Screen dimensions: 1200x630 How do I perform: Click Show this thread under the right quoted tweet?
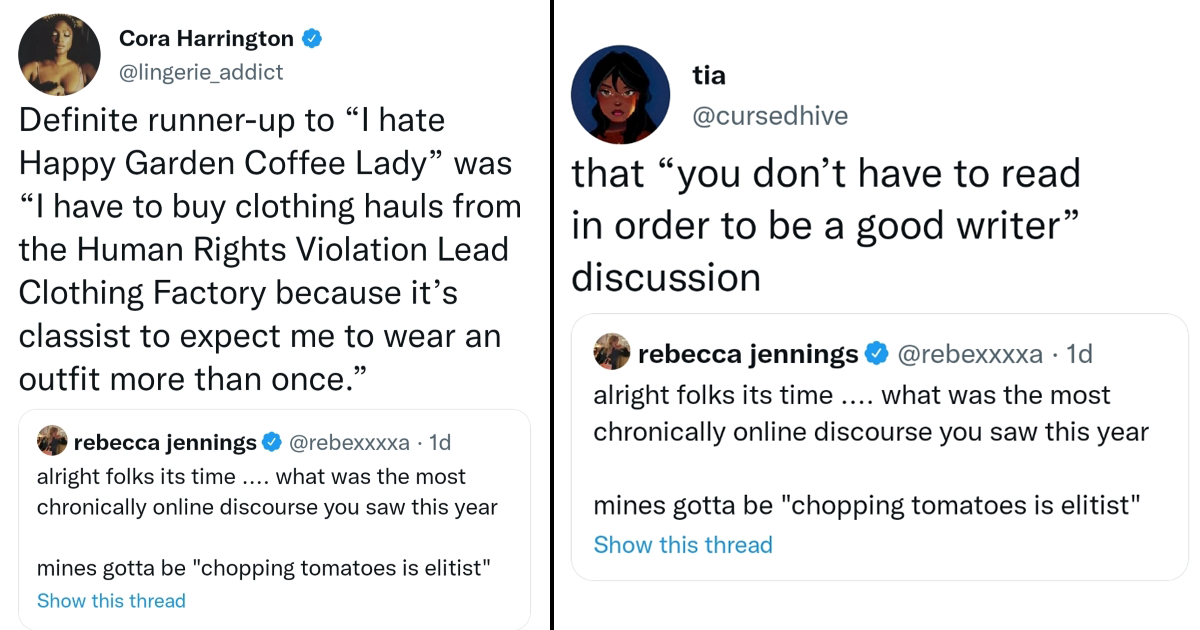pos(683,544)
